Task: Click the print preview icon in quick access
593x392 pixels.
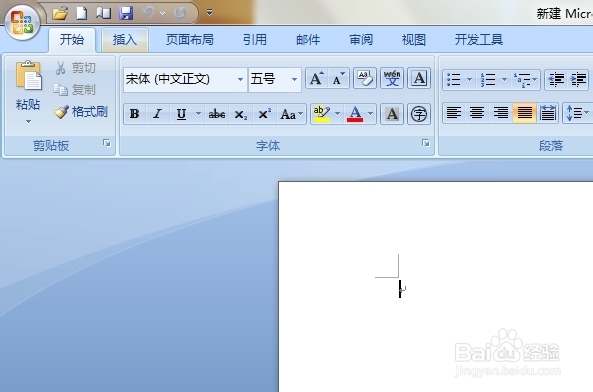Action: (x=103, y=13)
